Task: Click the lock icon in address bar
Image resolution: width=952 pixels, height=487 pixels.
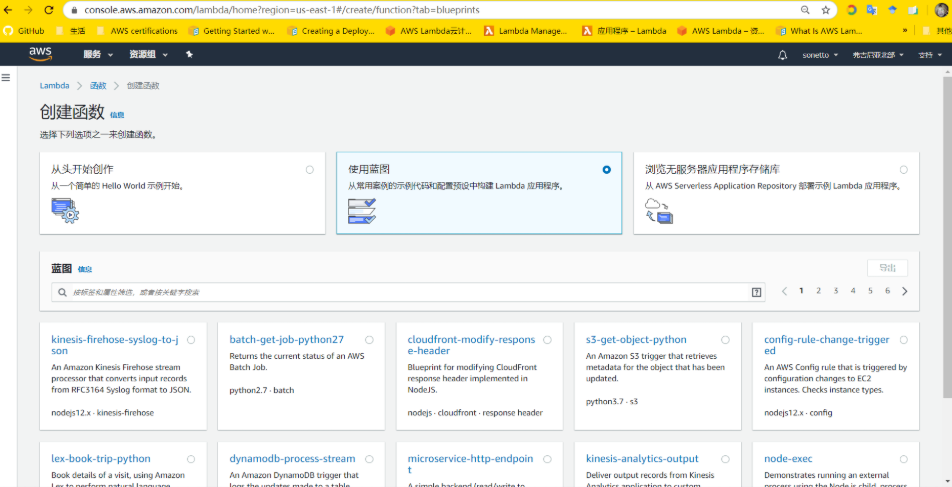Action: coord(75,10)
